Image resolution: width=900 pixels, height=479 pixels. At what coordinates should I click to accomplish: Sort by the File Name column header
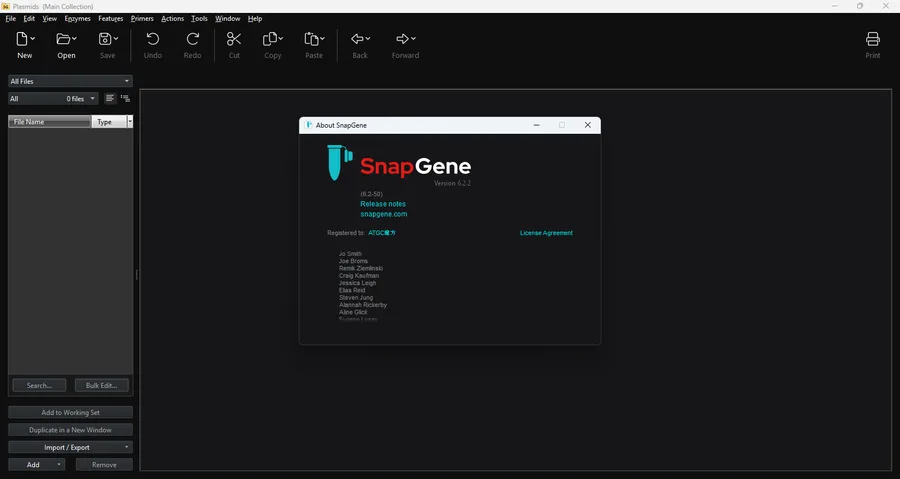[x=49, y=122]
